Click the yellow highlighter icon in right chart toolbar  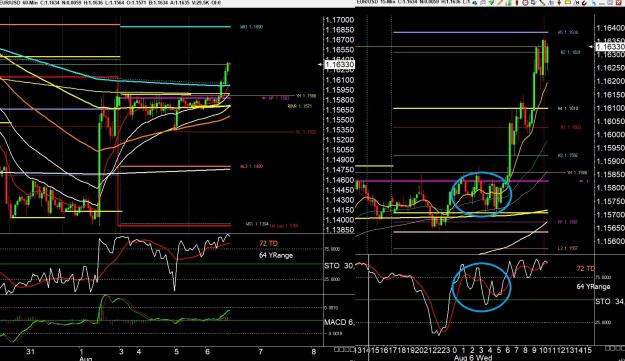coord(568,2)
